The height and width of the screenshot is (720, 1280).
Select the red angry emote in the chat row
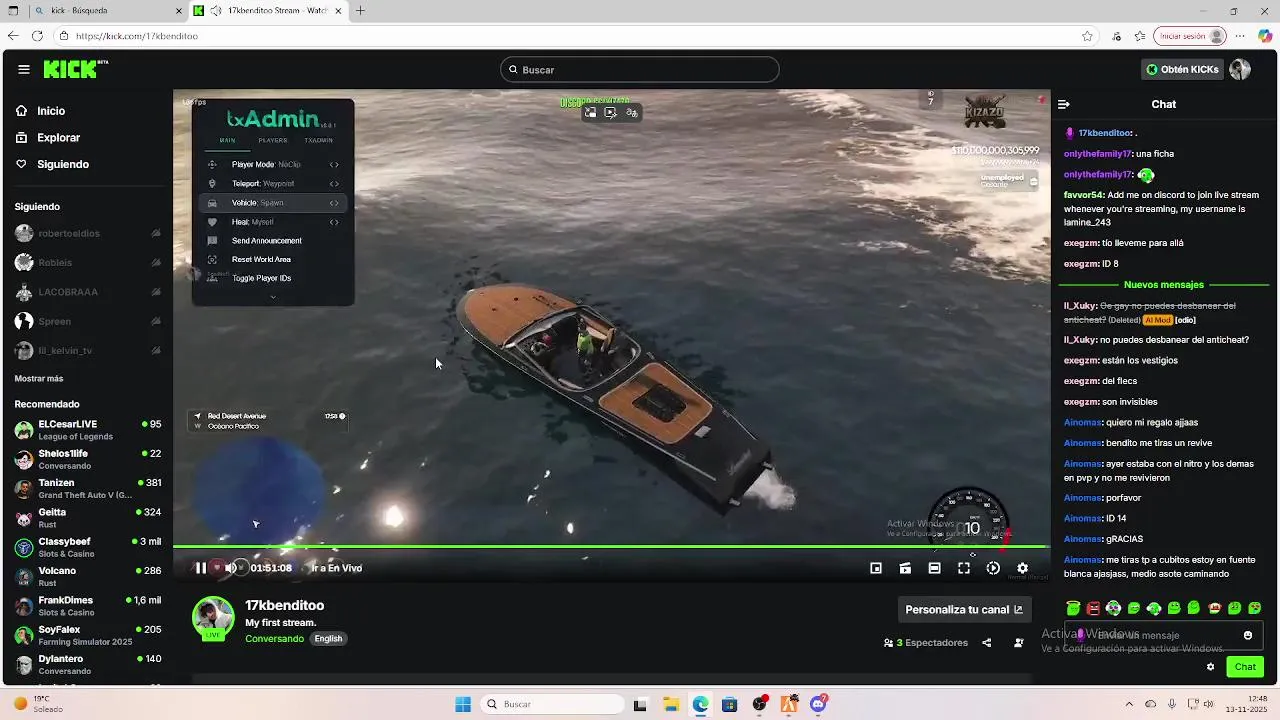tap(1093, 608)
